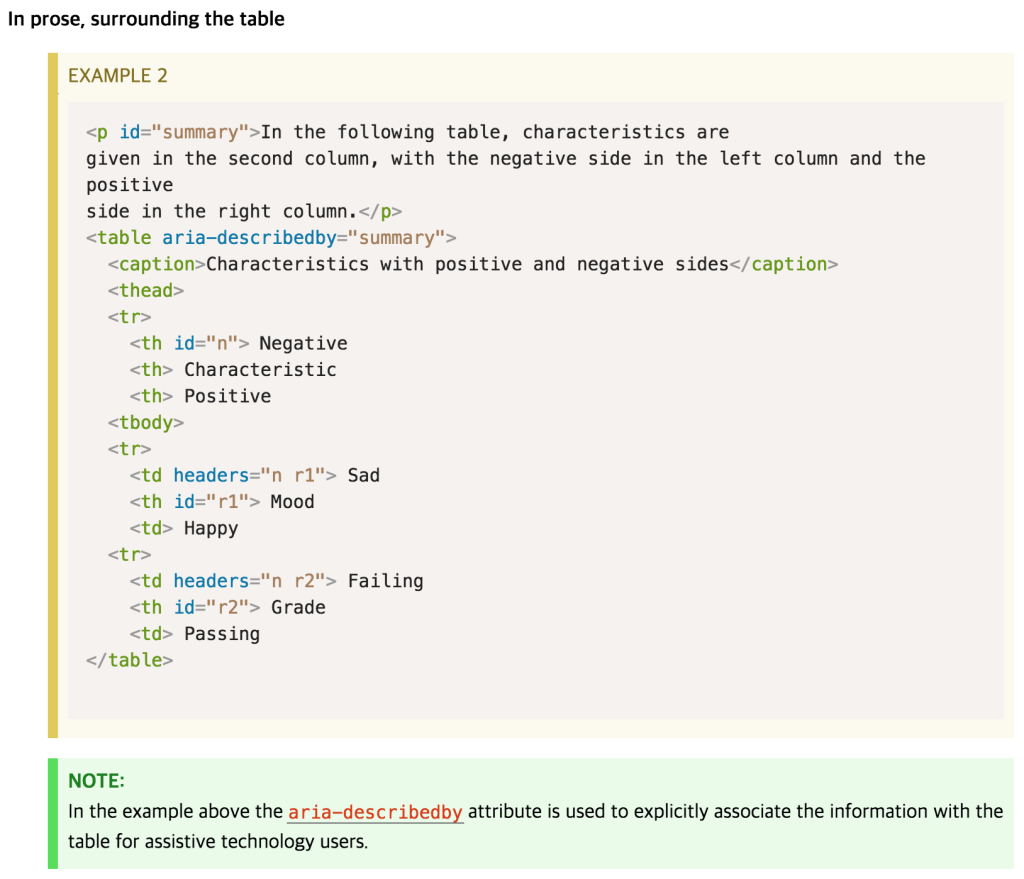Click the <thead> tag in the code
This screenshot has width=1024, height=879.
146,291
